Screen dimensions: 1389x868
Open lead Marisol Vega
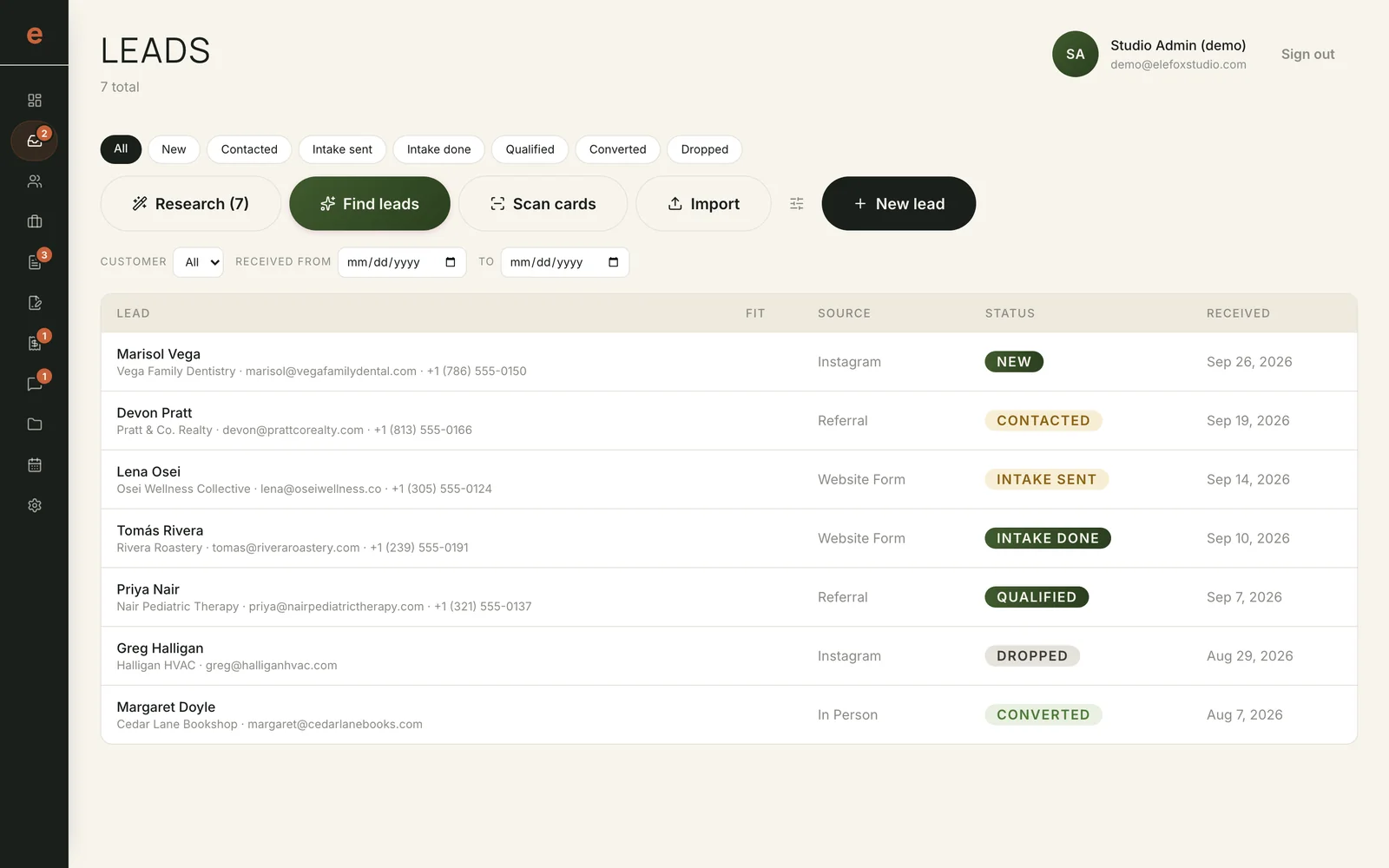[x=729, y=362]
